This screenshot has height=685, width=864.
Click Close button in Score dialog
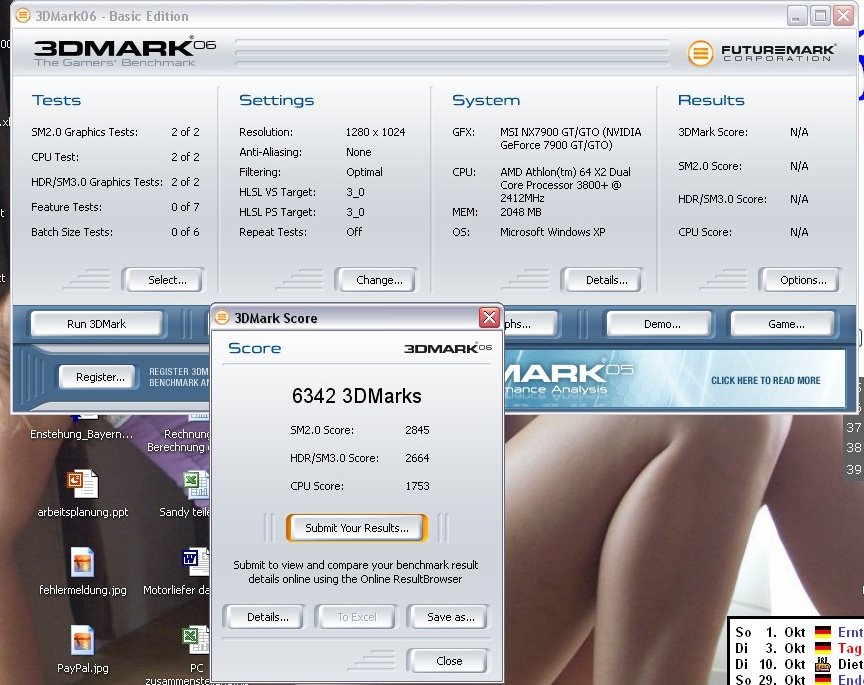[x=447, y=660]
